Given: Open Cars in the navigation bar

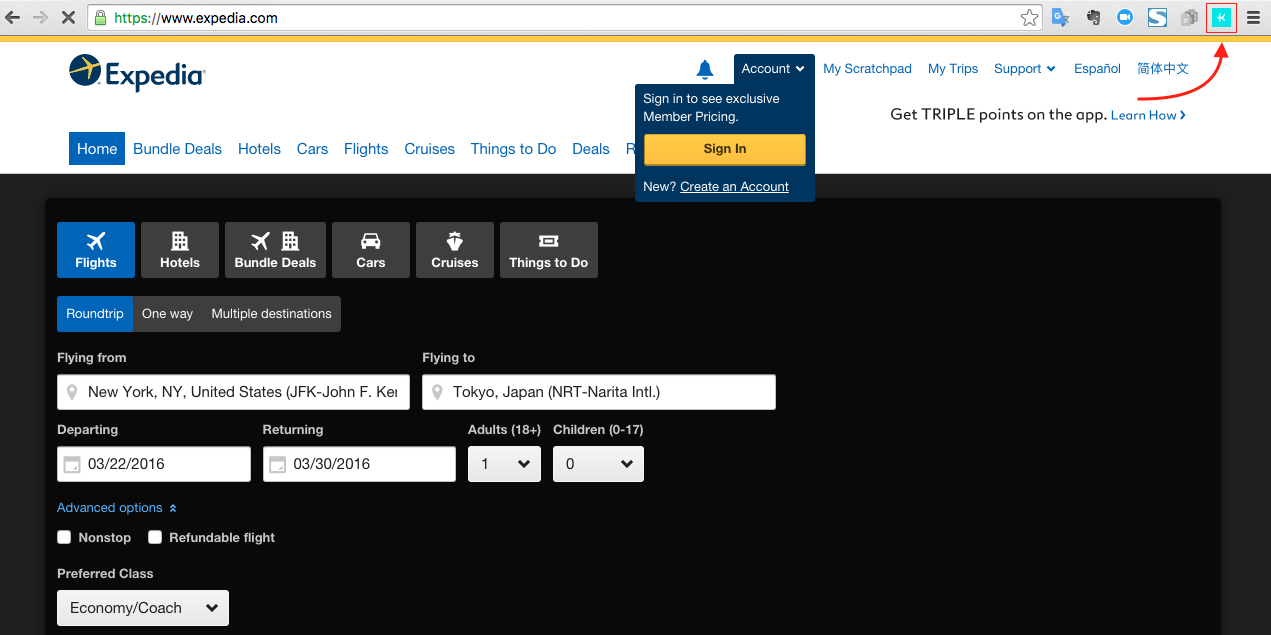Looking at the screenshot, I should [x=312, y=149].
